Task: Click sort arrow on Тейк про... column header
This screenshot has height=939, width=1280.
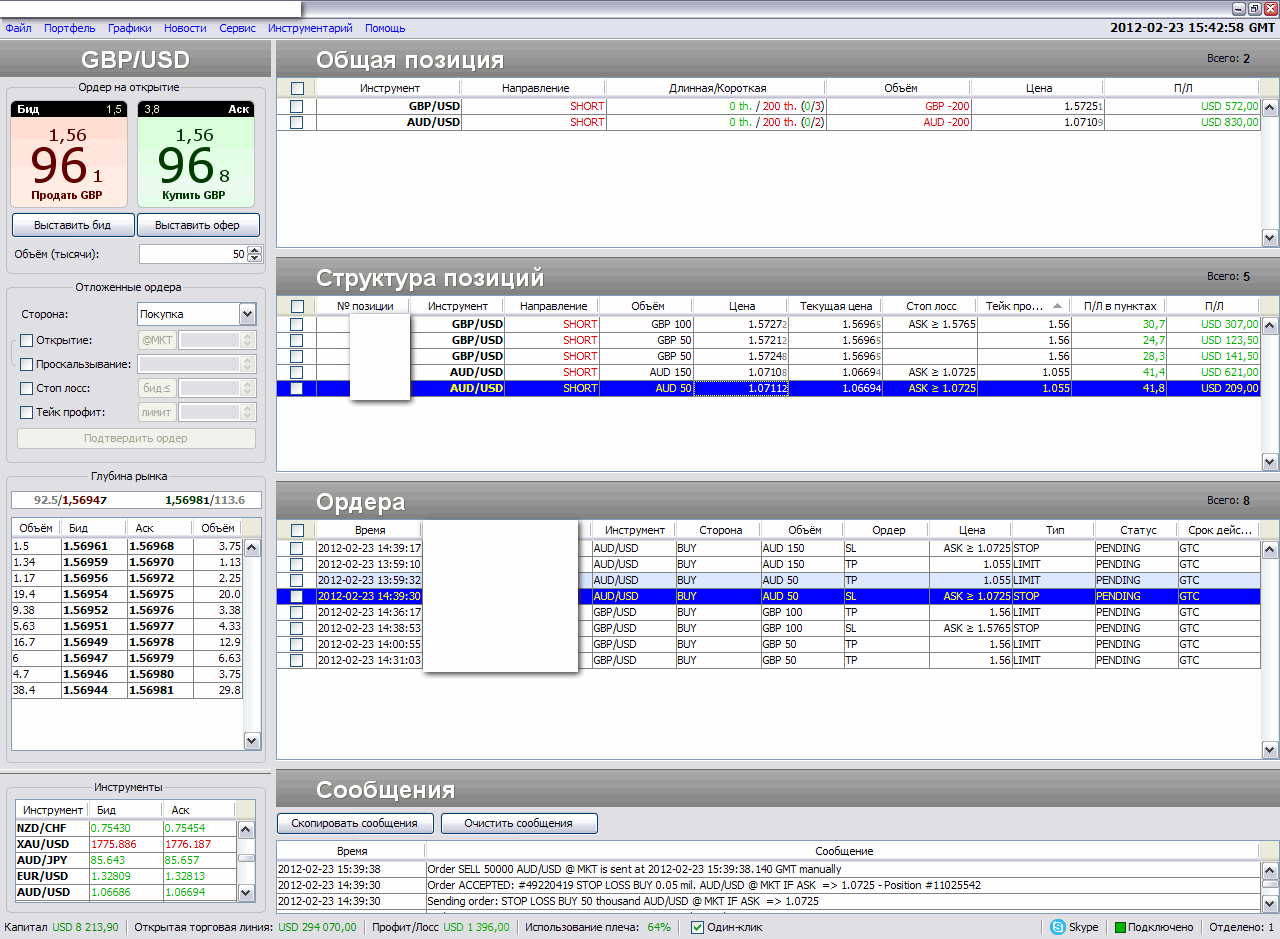Action: pyautogui.click(x=1057, y=306)
